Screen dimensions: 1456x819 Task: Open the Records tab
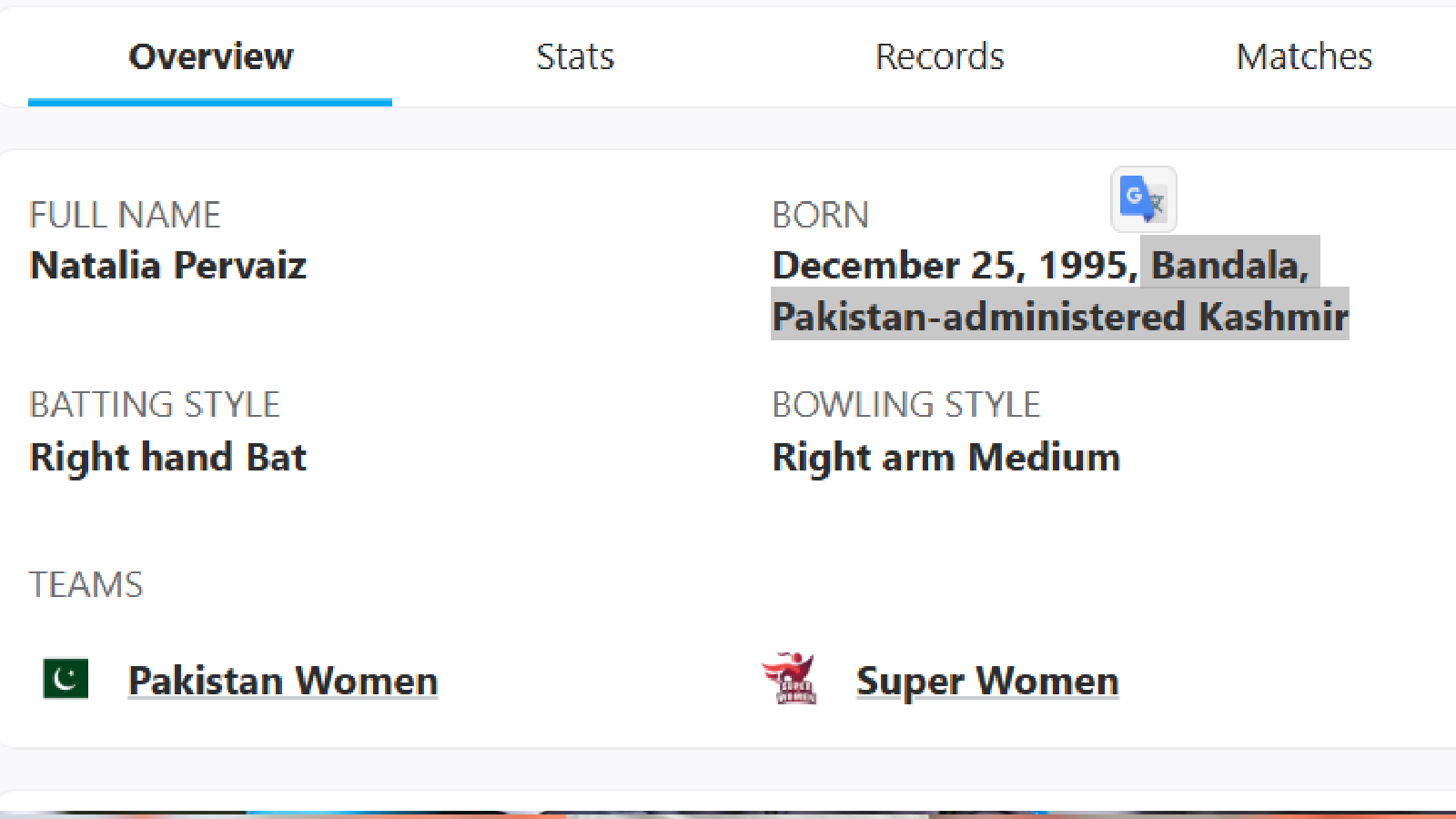click(x=939, y=56)
